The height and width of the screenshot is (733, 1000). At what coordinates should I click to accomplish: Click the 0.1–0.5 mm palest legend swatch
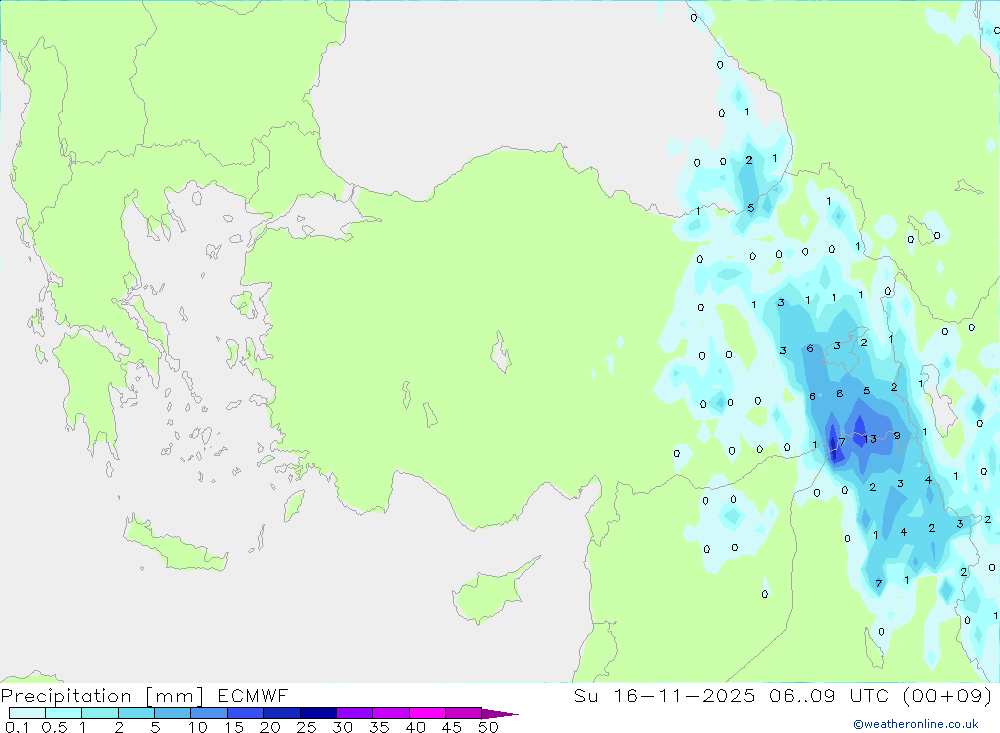[27, 713]
